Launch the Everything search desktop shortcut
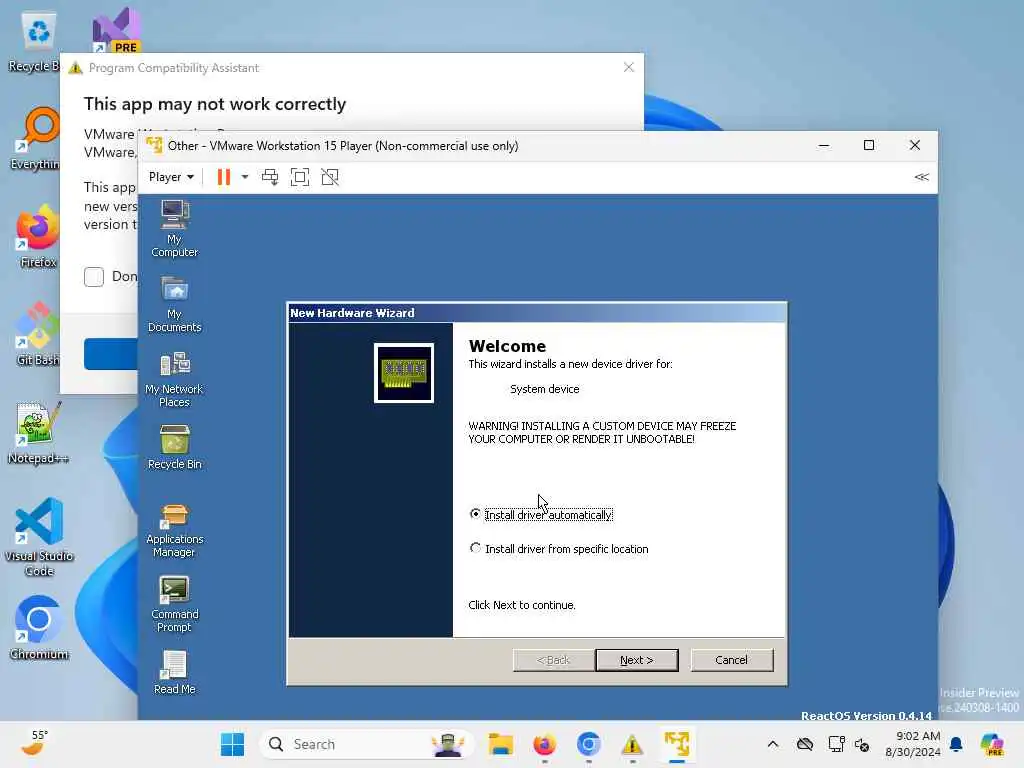Screen dimensions: 1024x768 pyautogui.click(x=37, y=138)
